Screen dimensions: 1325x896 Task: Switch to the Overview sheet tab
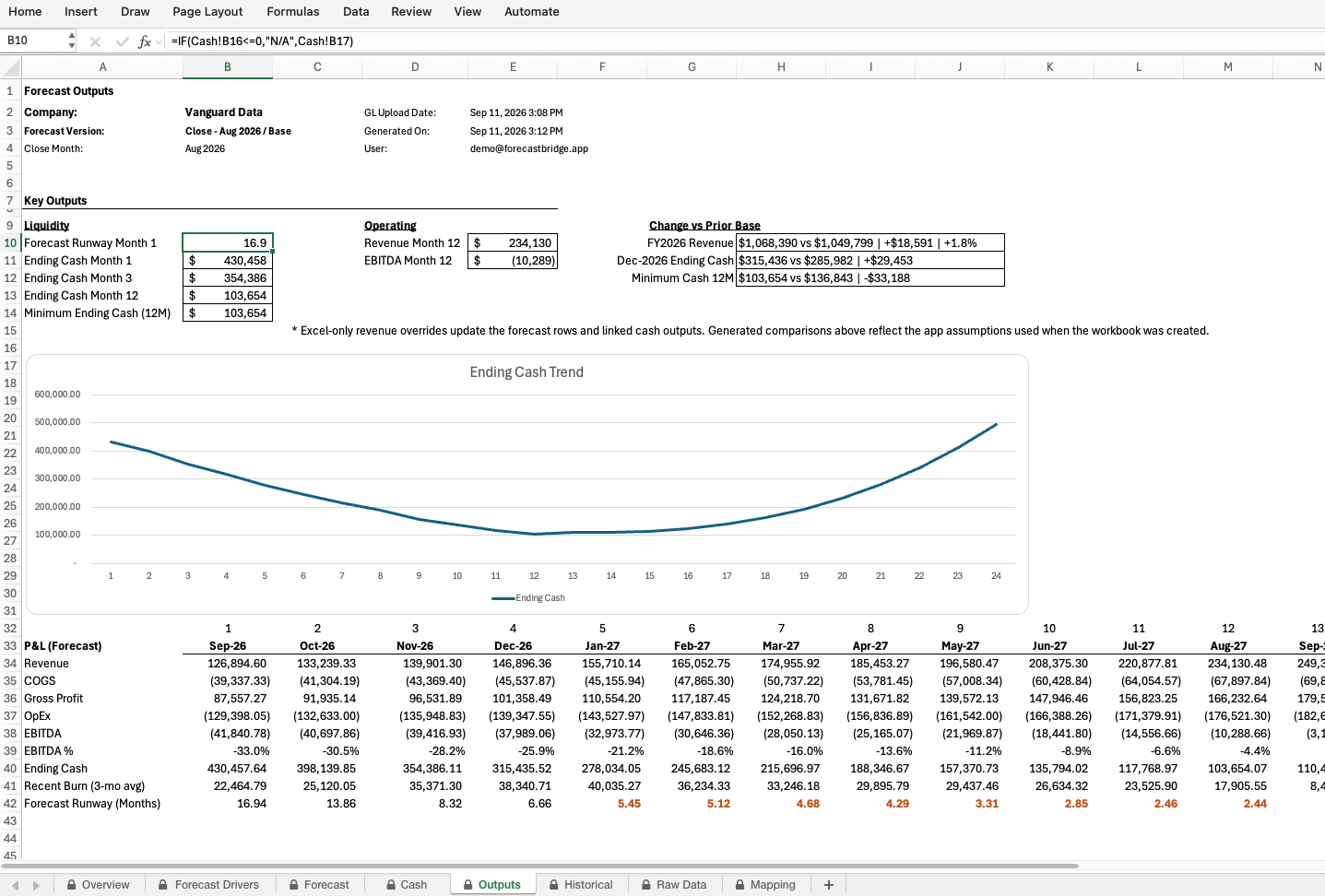coord(98,885)
